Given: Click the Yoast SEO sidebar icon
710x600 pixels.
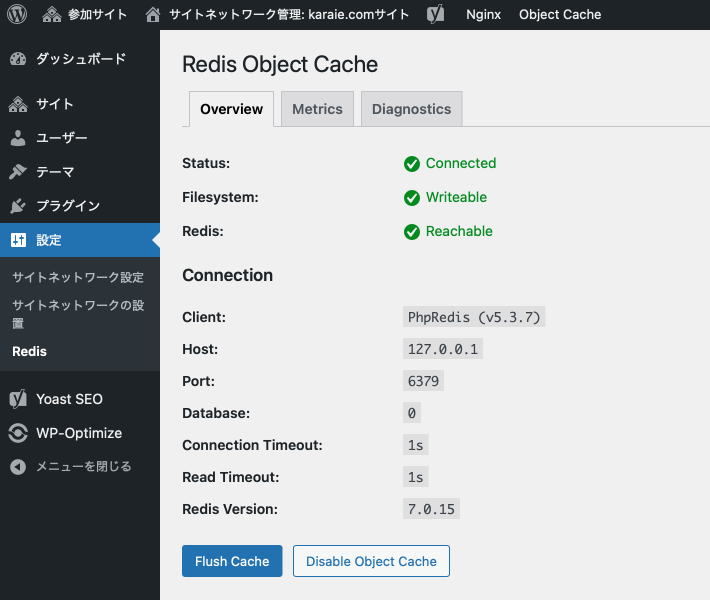Looking at the screenshot, I should click(x=18, y=399).
